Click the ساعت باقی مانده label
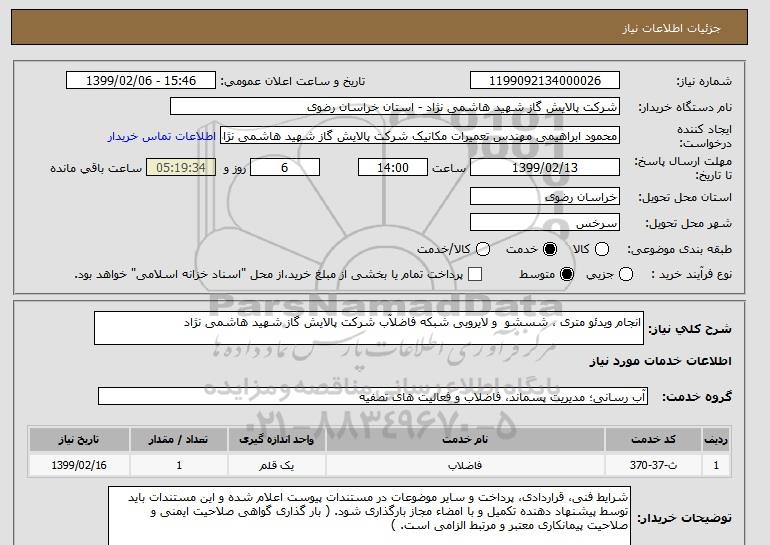The image size is (770, 545). click(96, 168)
